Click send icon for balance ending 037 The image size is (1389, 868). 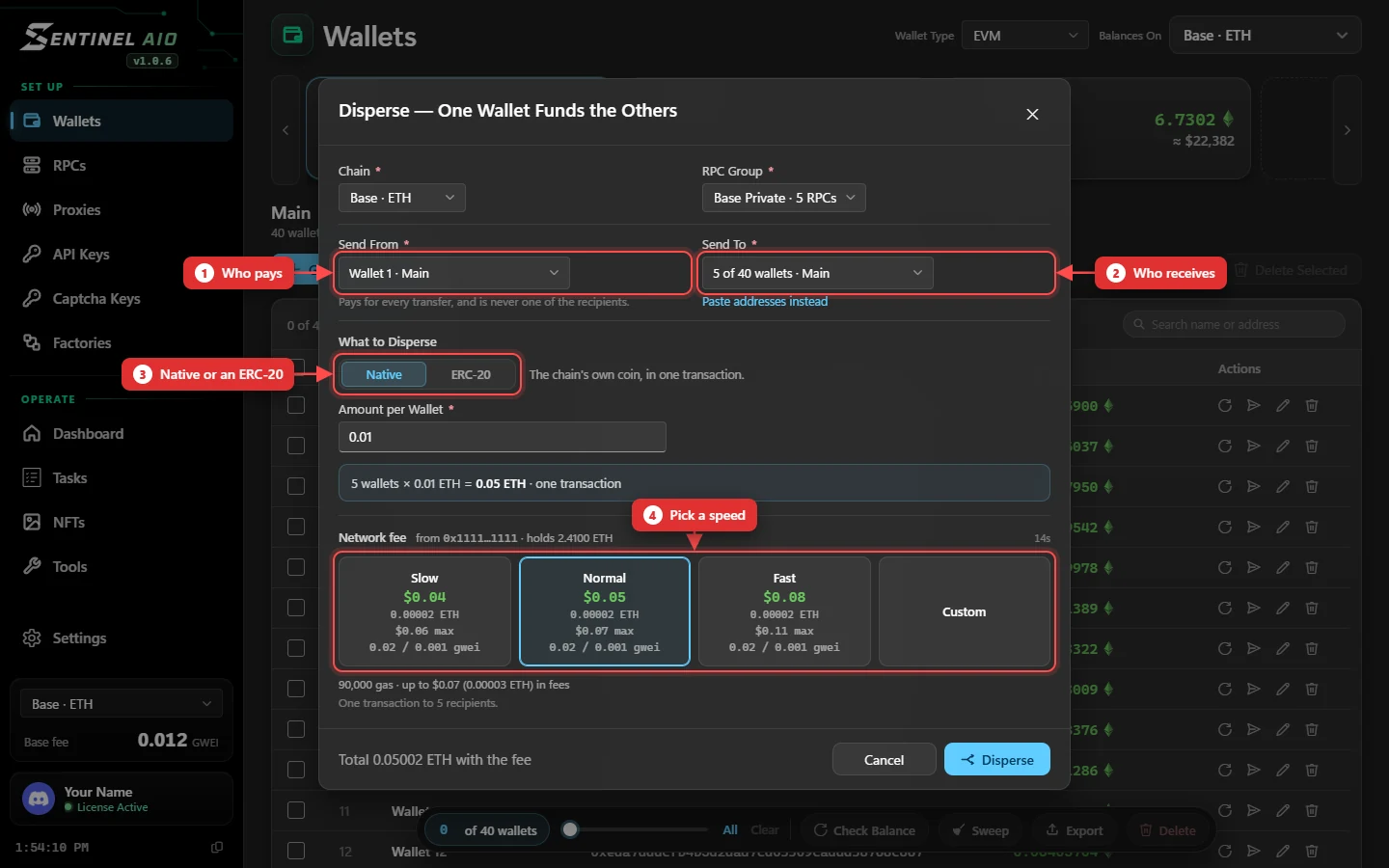click(x=1254, y=447)
